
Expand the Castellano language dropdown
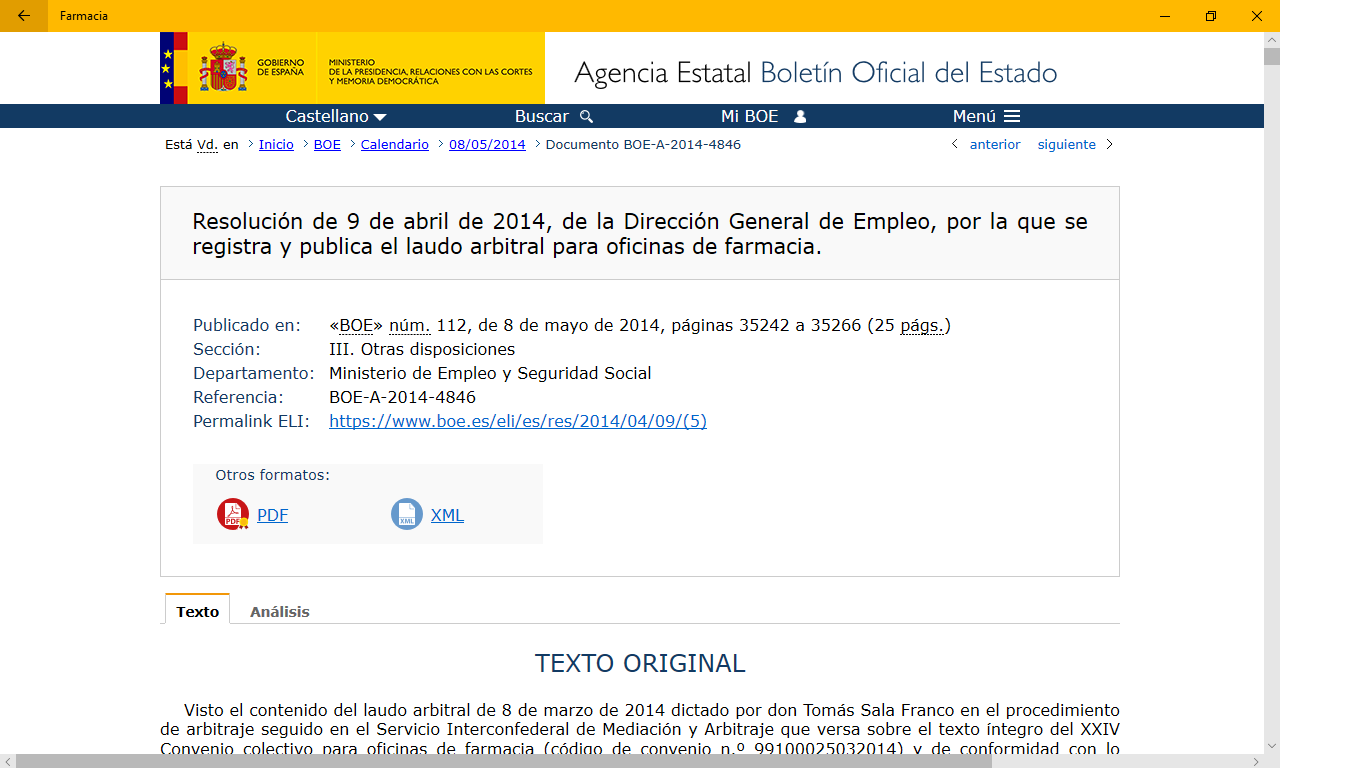[336, 116]
